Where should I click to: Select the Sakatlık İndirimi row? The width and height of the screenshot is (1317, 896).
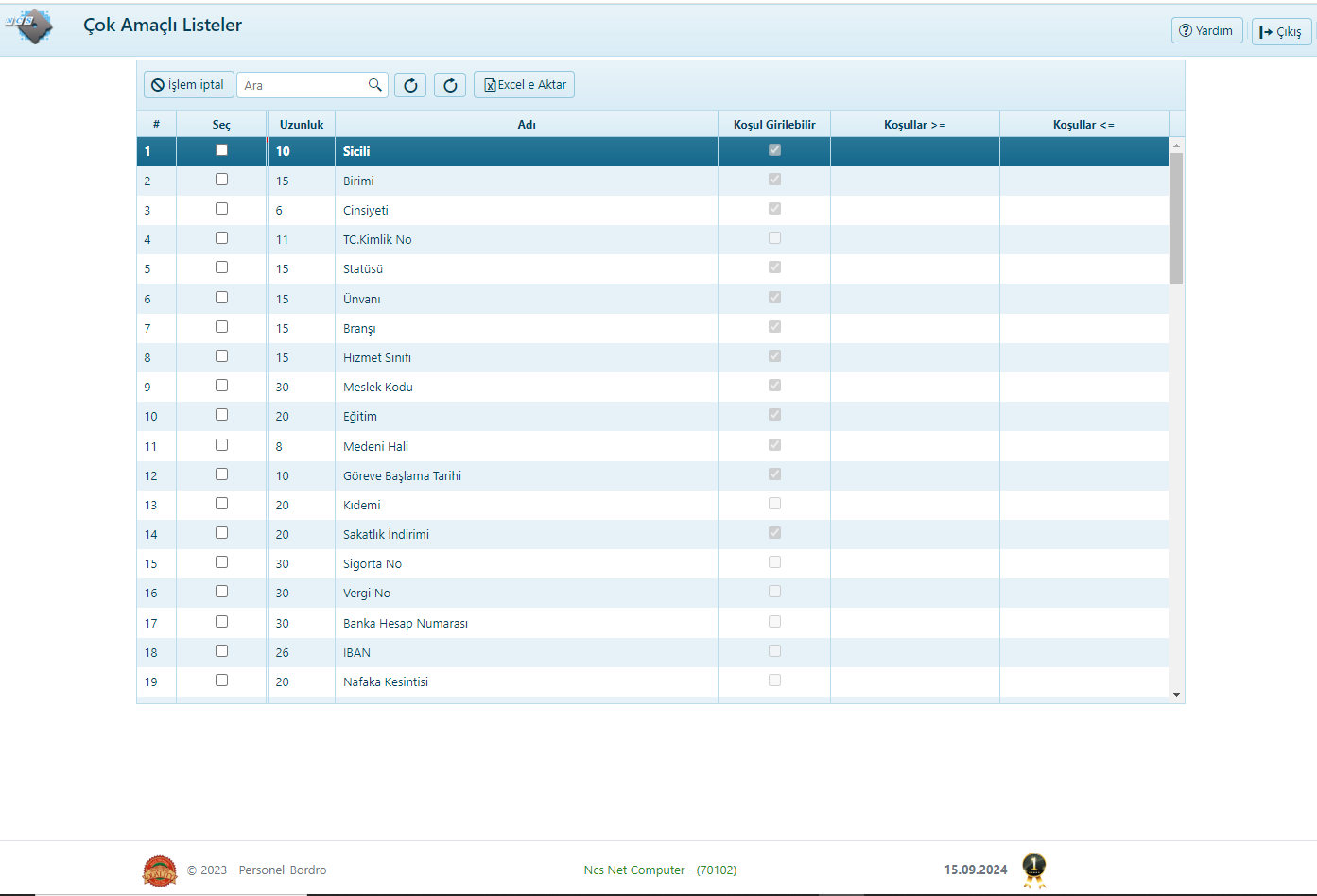(x=652, y=534)
